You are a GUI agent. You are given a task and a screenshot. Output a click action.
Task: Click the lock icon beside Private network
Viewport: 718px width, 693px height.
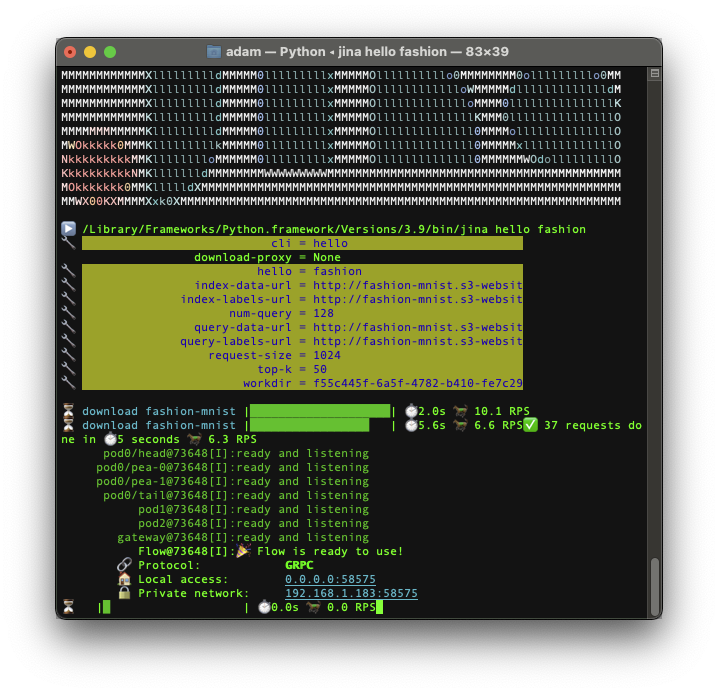click(x=124, y=593)
